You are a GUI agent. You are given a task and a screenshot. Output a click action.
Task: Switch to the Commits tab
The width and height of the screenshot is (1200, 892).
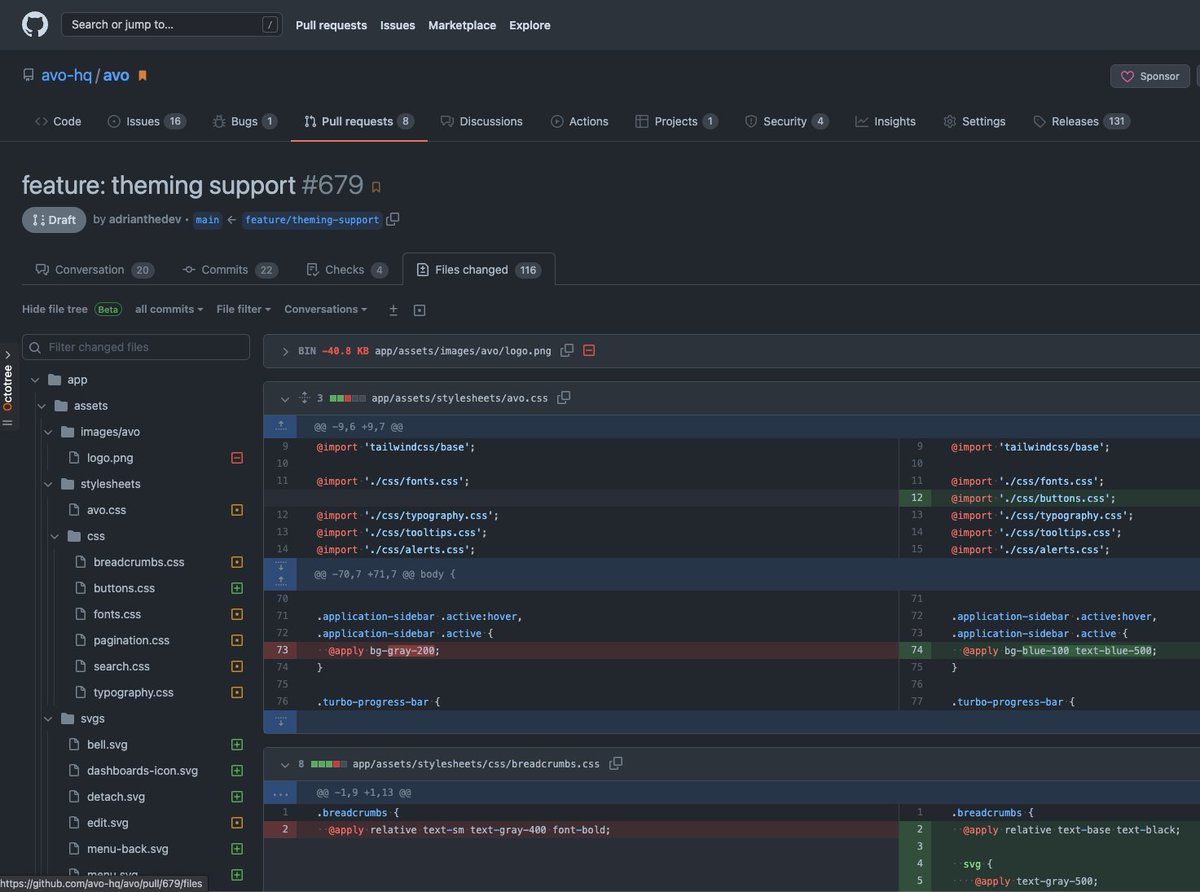[230, 270]
